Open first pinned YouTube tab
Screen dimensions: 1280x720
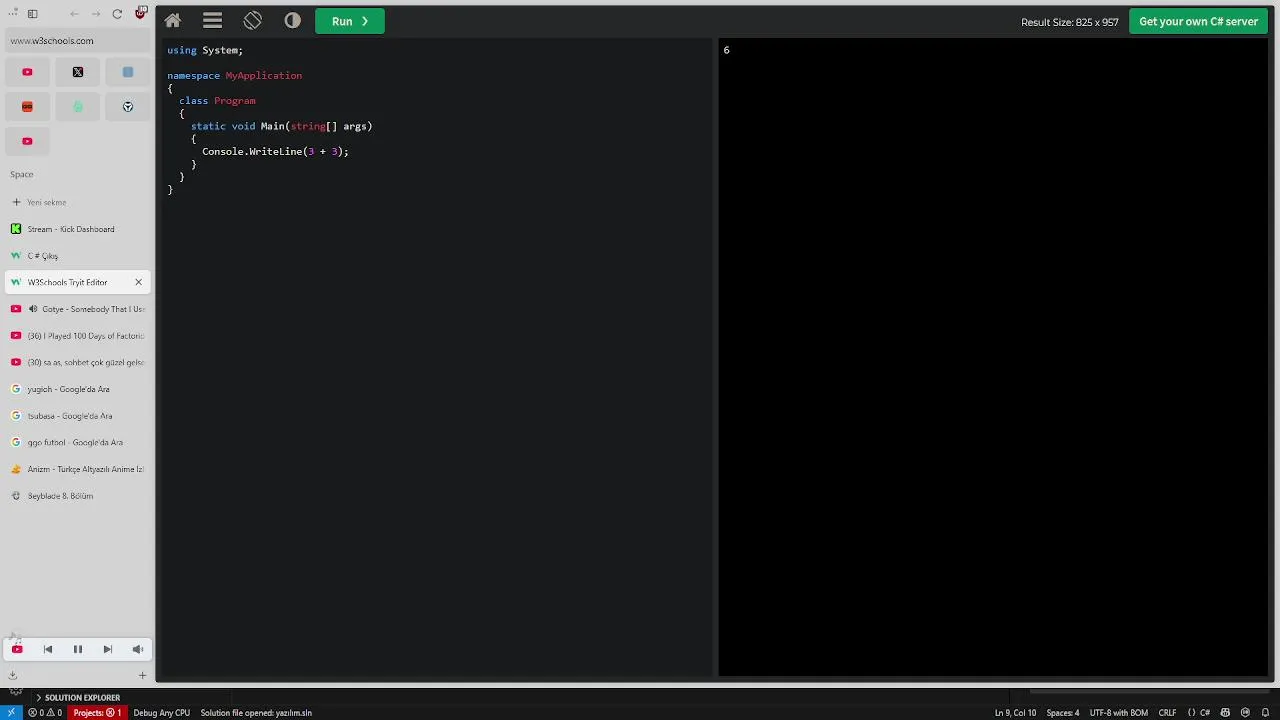27,72
